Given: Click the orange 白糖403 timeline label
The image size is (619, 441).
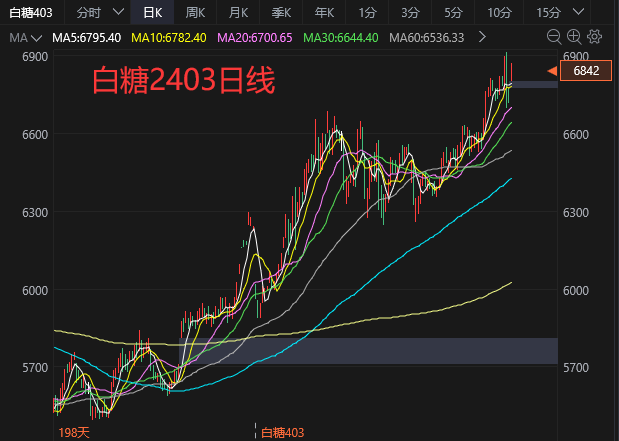Looking at the screenshot, I should point(282,433).
